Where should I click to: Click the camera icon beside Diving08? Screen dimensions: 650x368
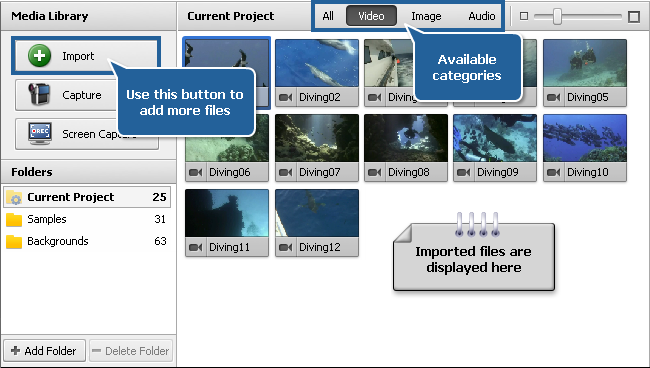tap(374, 172)
